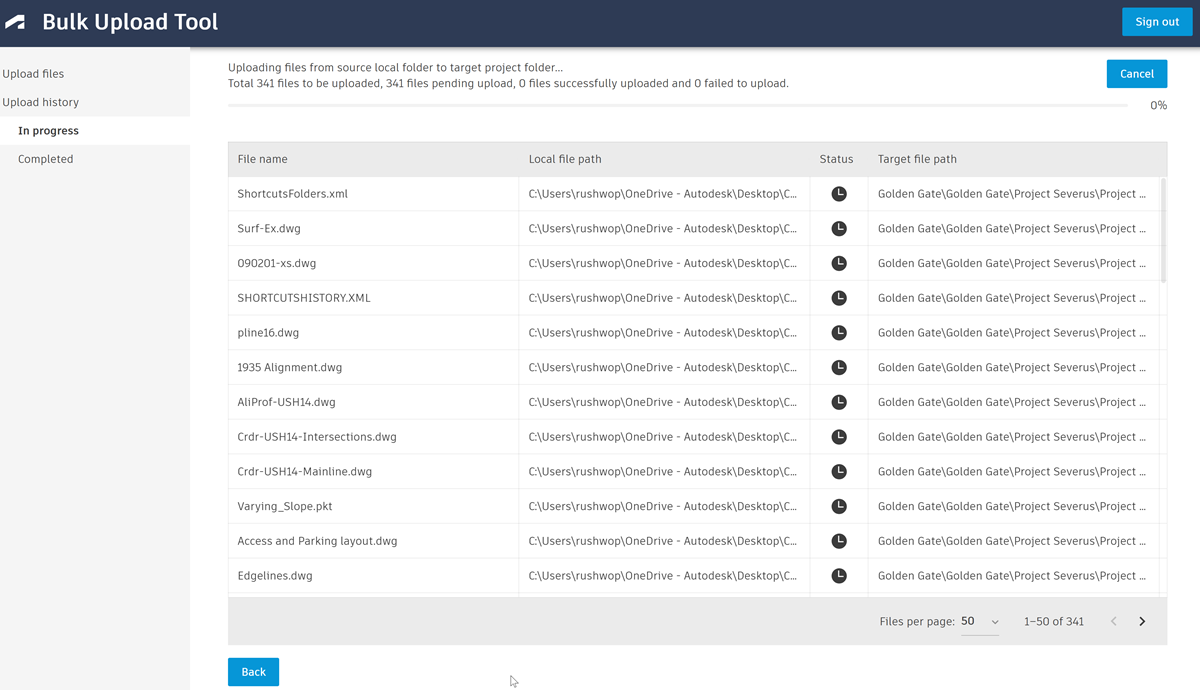The image size is (1200, 690).
Task: Switch to In progress view
Action: (x=48, y=131)
